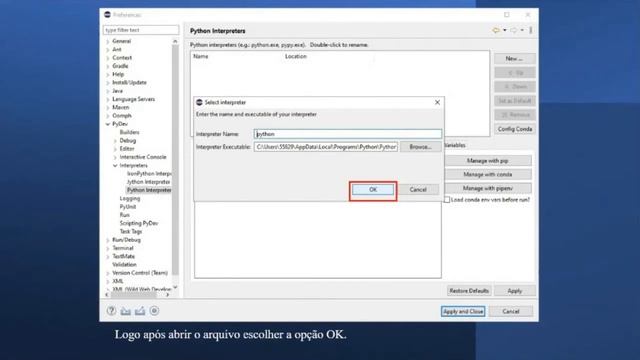Toggle Load conda env vars before run

pyautogui.click(x=447, y=200)
